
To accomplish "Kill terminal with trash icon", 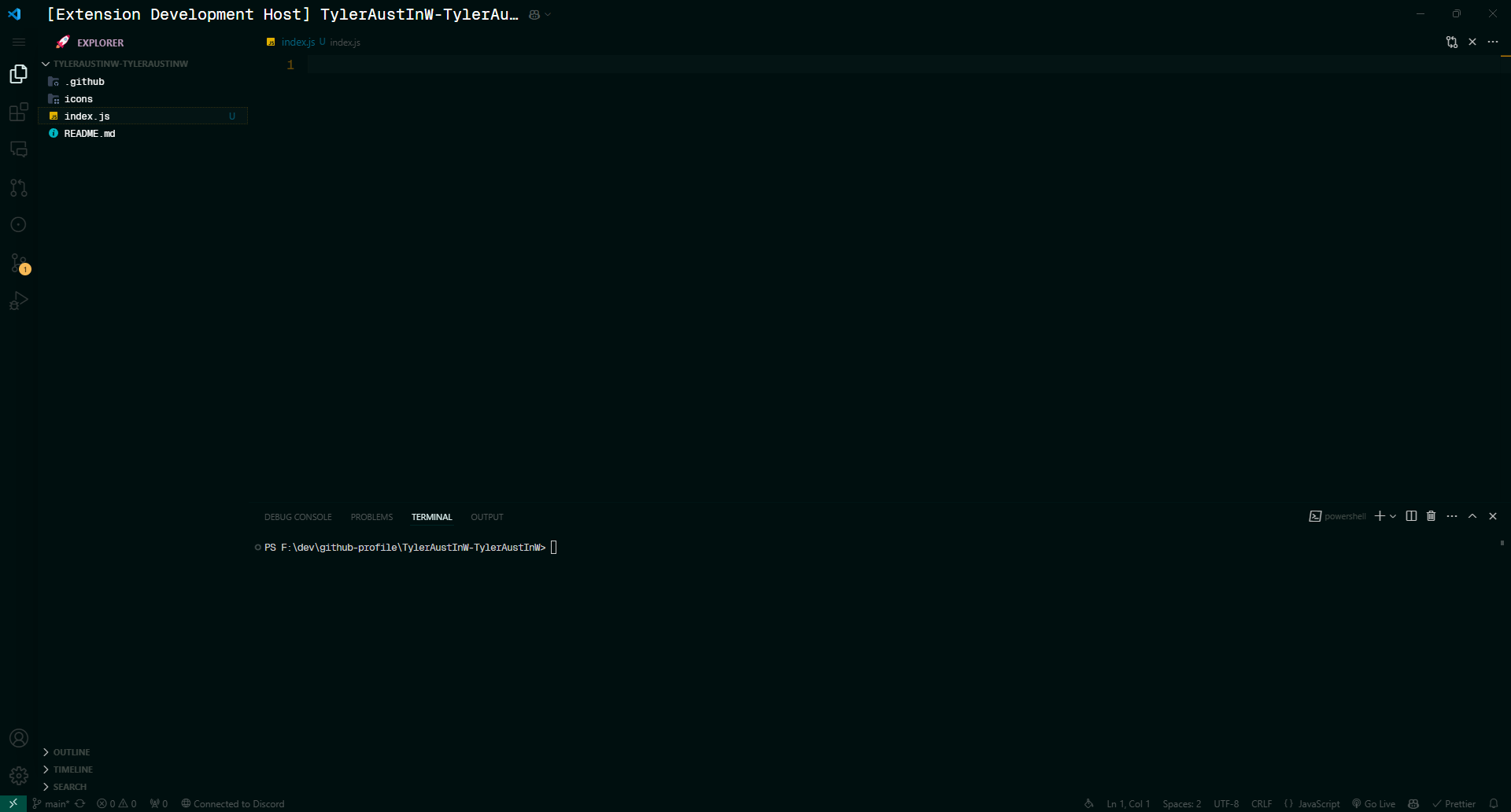I will click(x=1432, y=516).
